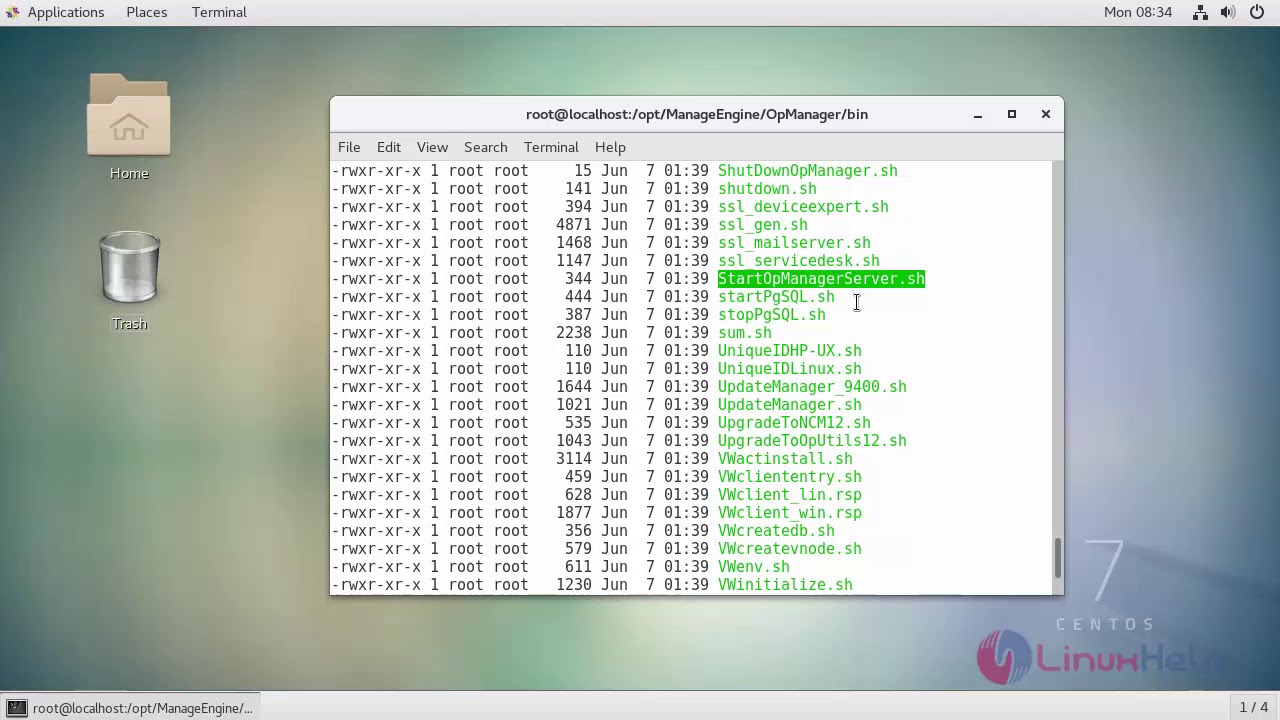Click the VWenv.sh filename
Screen dimensions: 1280x720
point(754,567)
